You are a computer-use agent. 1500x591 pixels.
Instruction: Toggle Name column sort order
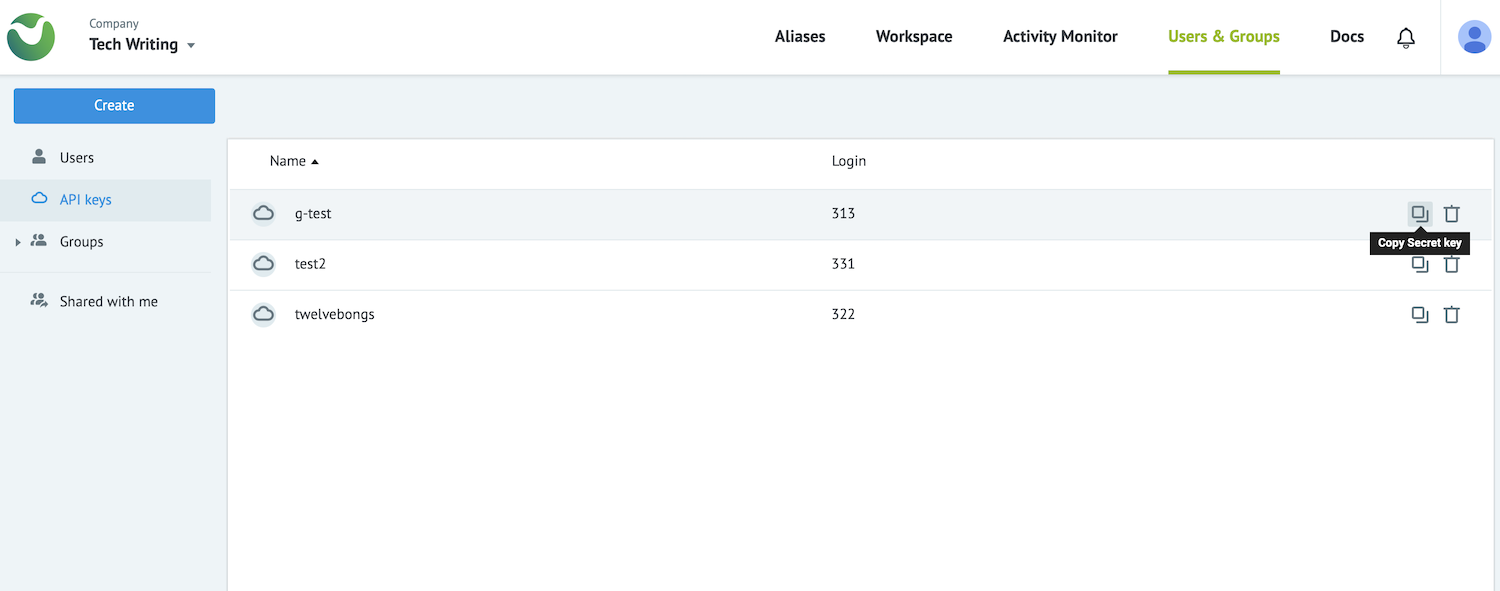[x=293, y=160]
